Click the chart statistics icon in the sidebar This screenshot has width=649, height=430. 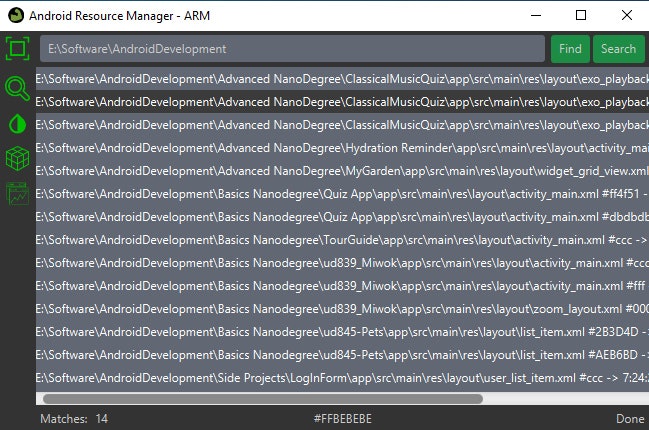[x=17, y=194]
